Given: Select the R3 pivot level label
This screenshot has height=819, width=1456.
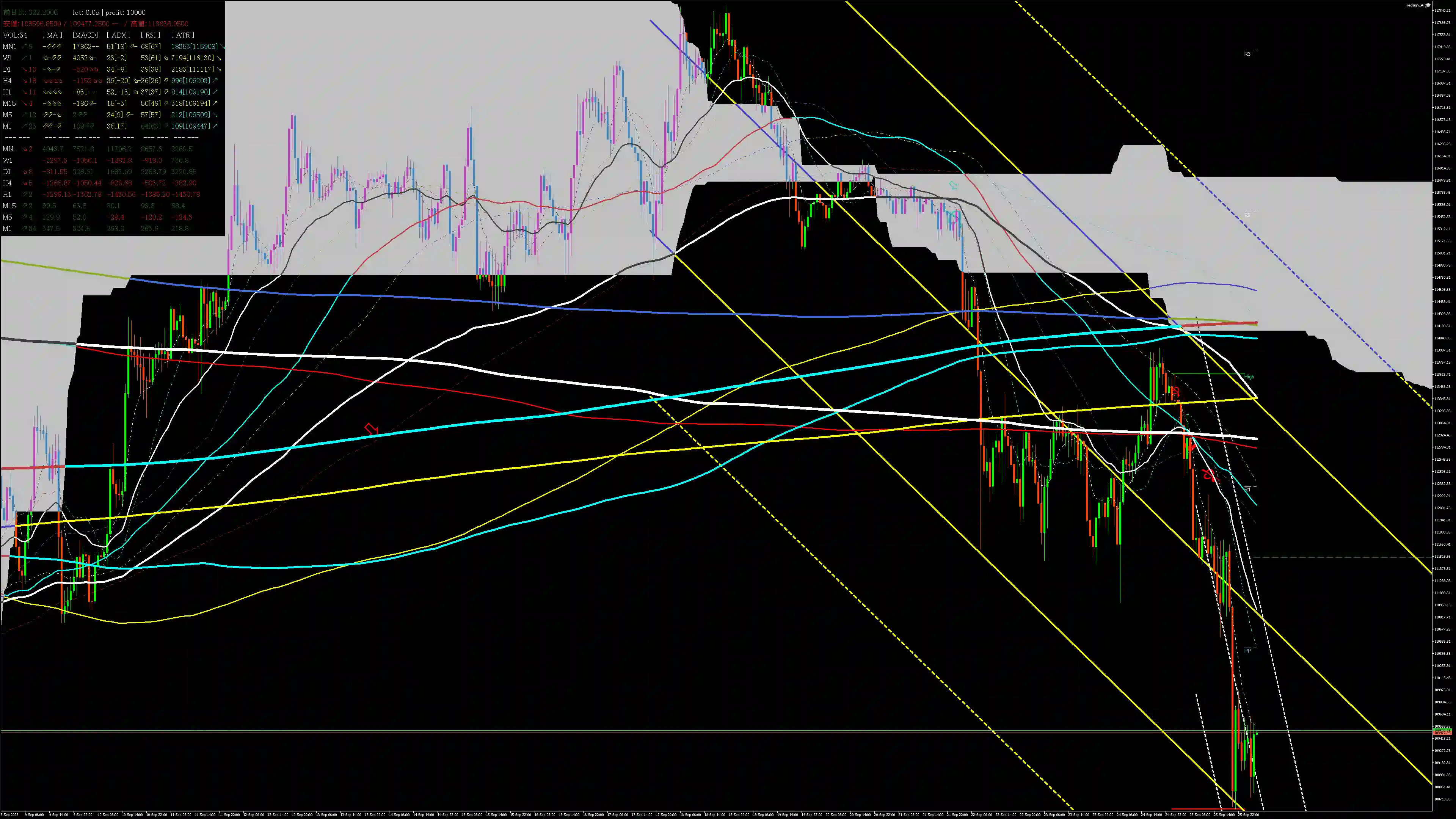Looking at the screenshot, I should [x=1247, y=54].
